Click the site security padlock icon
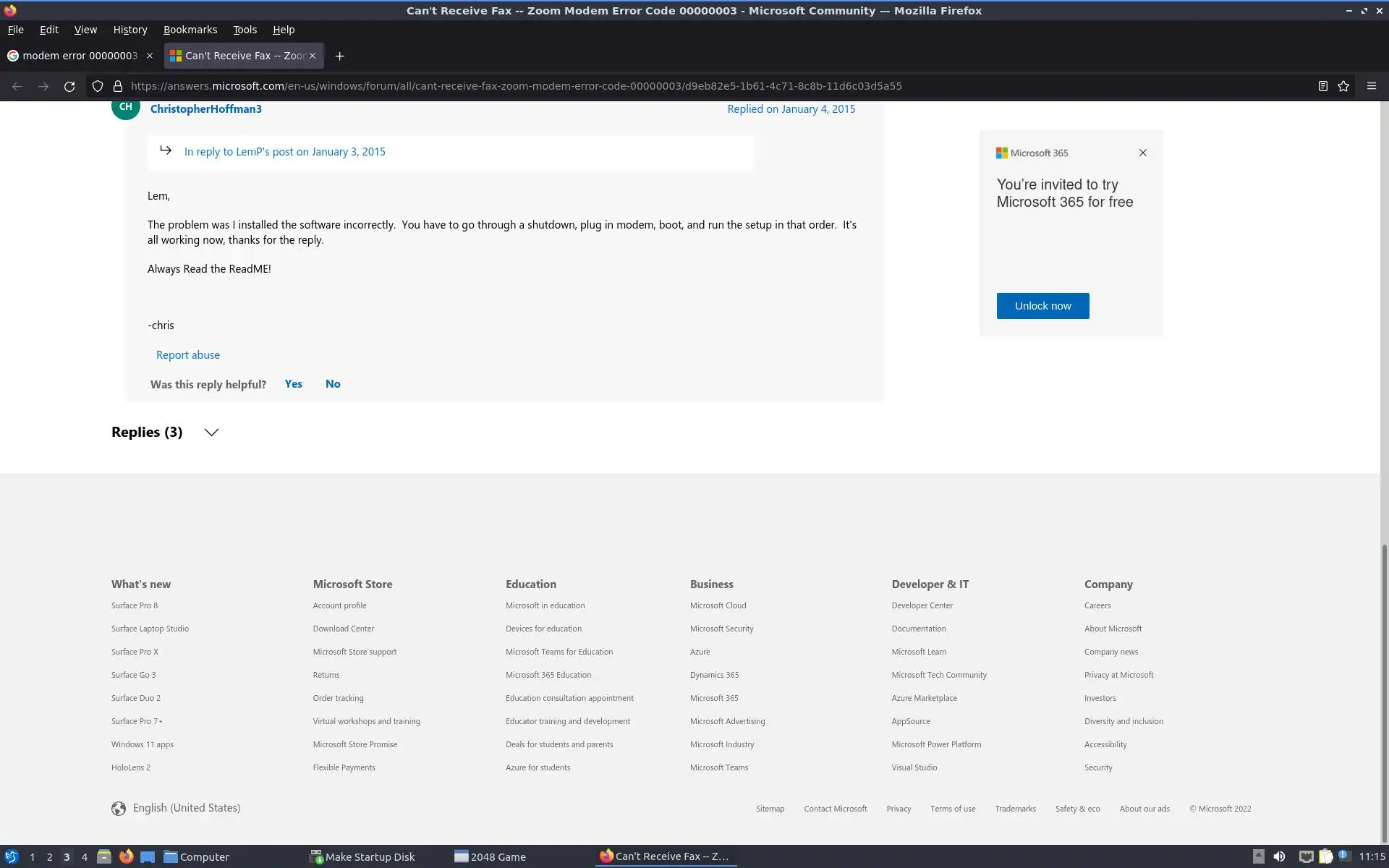Image resolution: width=1389 pixels, height=868 pixels. pyautogui.click(x=117, y=86)
